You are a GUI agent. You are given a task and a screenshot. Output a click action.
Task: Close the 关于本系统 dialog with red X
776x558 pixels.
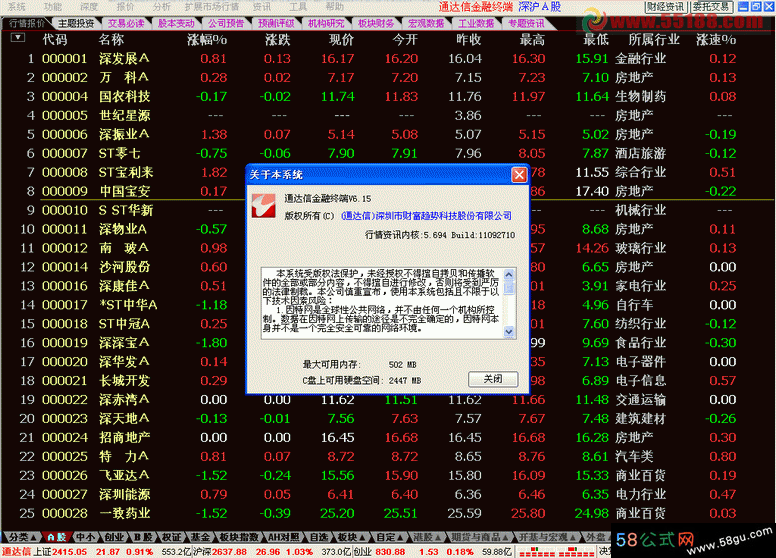pos(519,175)
